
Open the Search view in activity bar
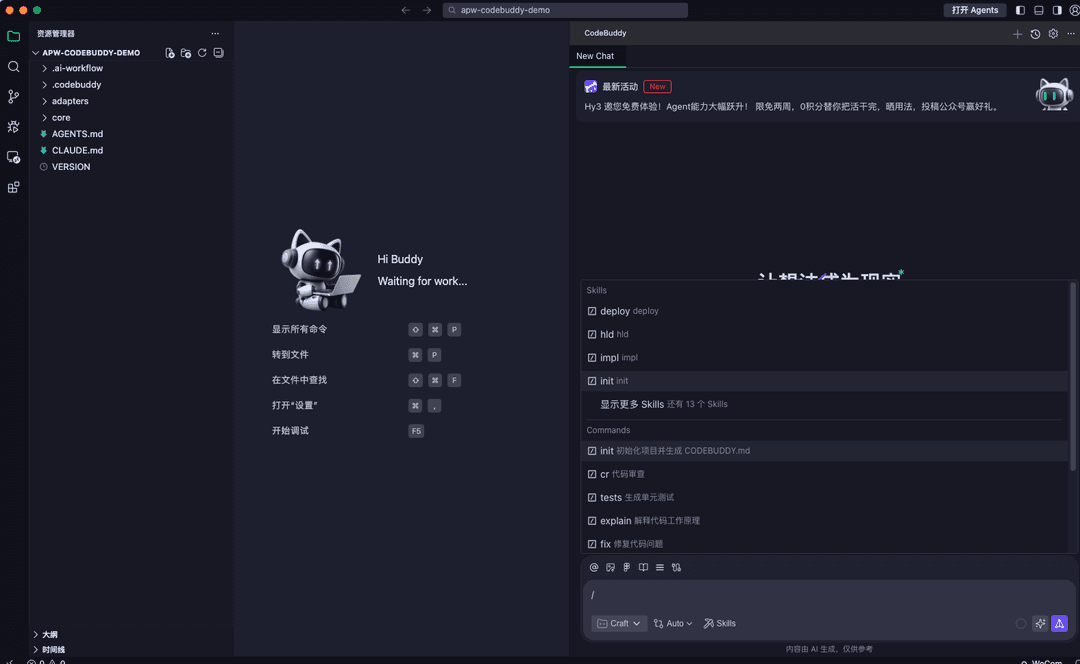pos(13,67)
